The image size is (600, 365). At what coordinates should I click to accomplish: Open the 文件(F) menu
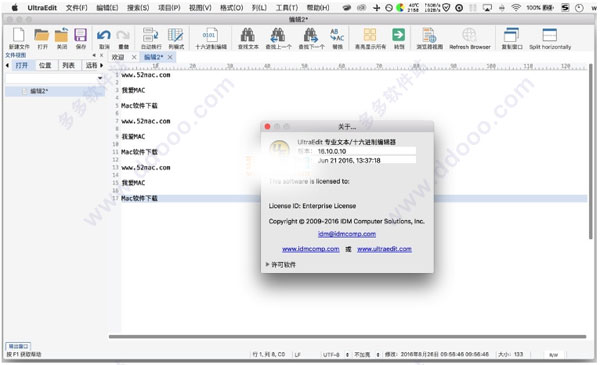point(77,8)
